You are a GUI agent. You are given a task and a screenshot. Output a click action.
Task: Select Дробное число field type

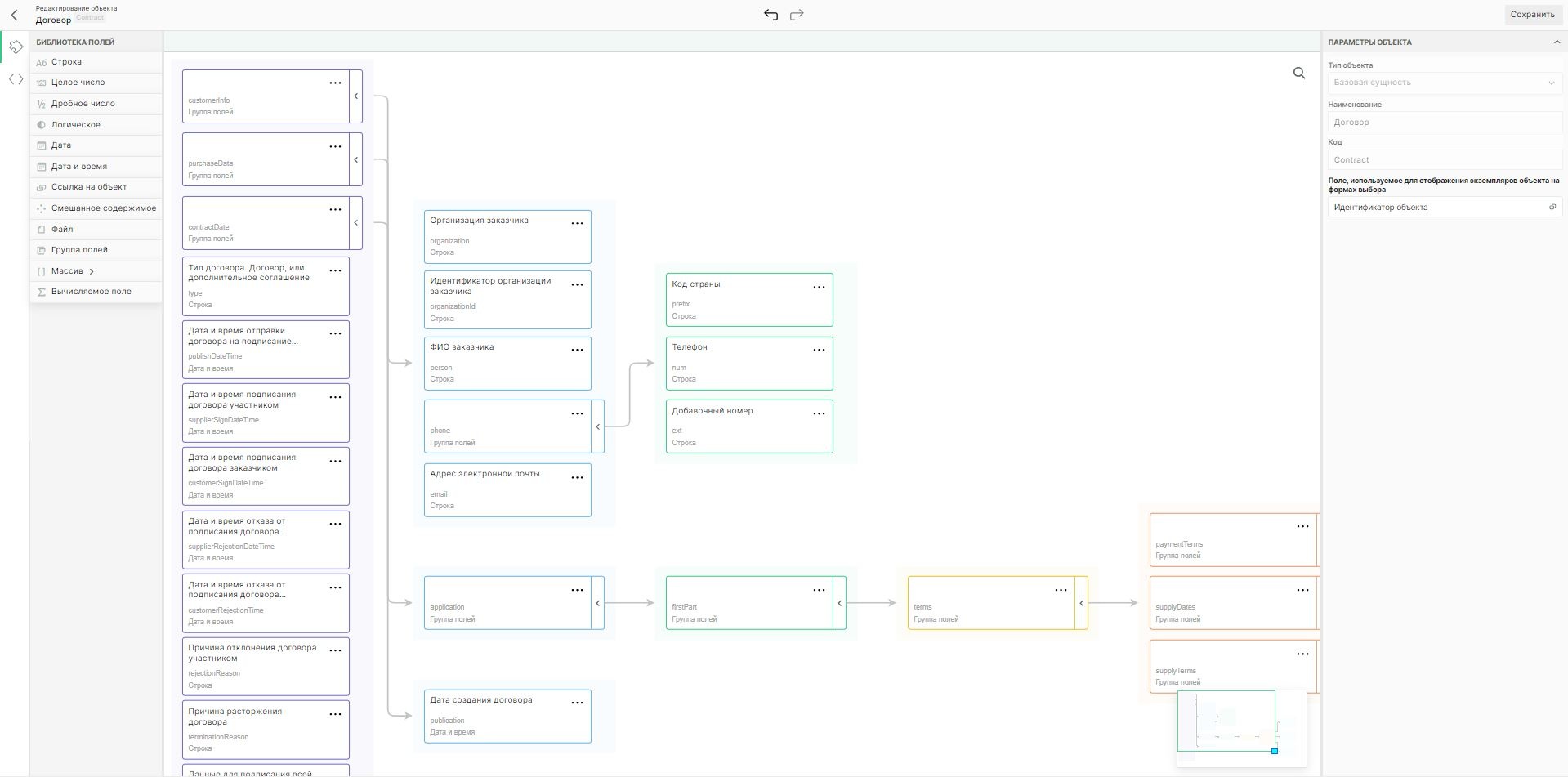(96, 104)
